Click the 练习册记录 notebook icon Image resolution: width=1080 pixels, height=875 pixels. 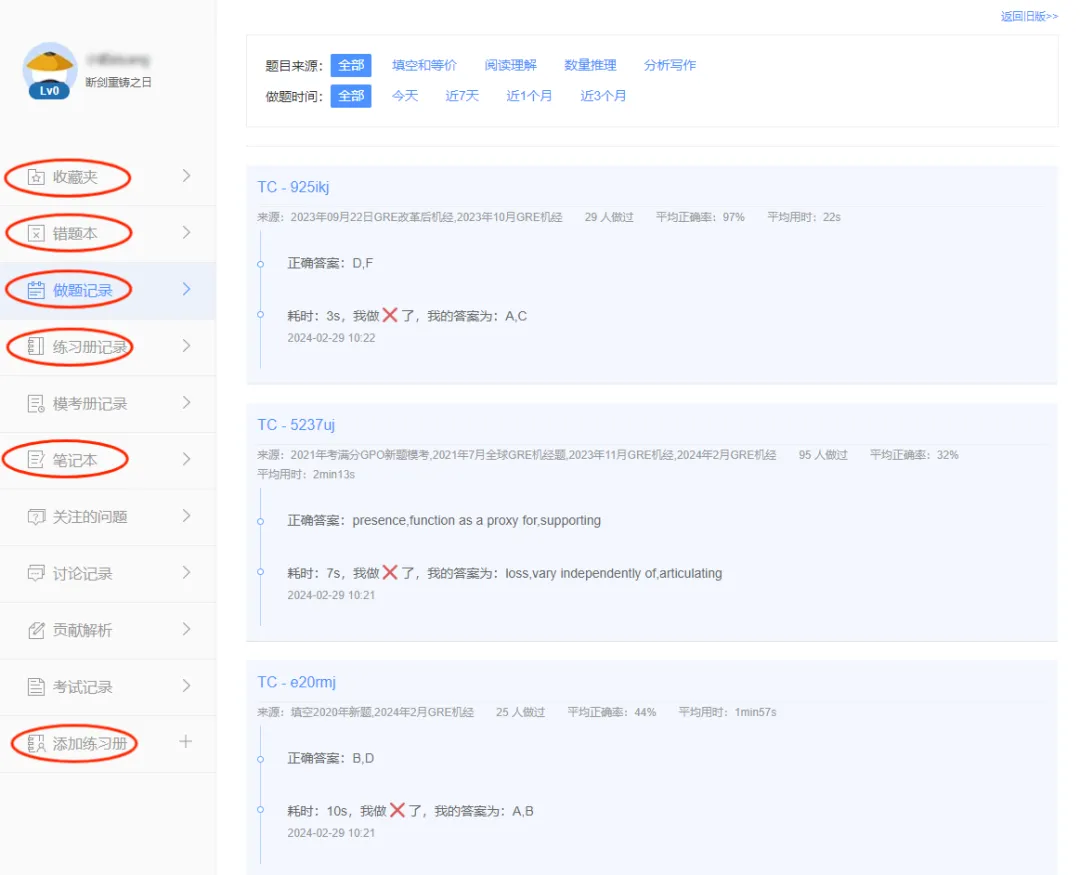36,347
